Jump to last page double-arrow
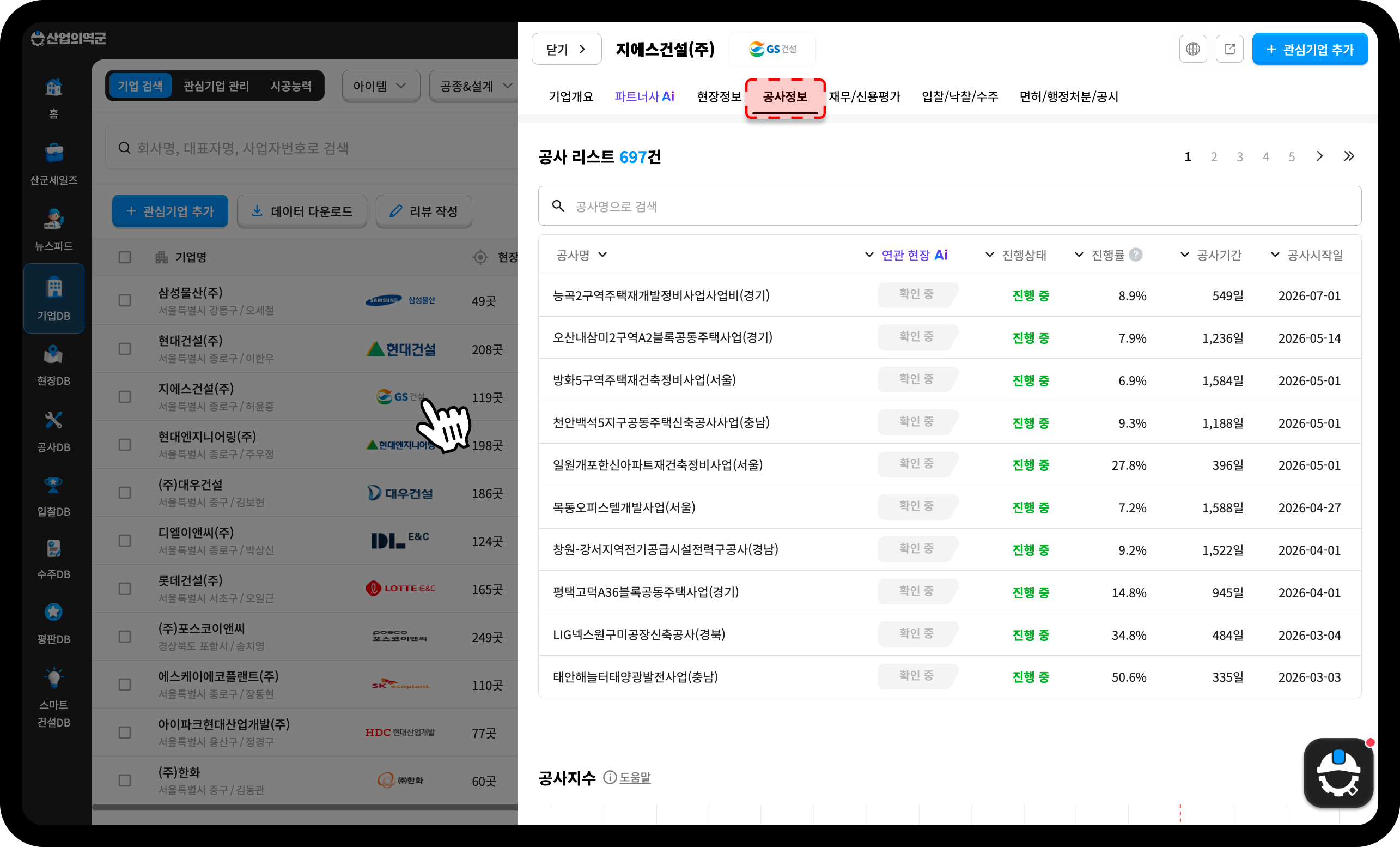The image size is (1400, 847). 1349,156
